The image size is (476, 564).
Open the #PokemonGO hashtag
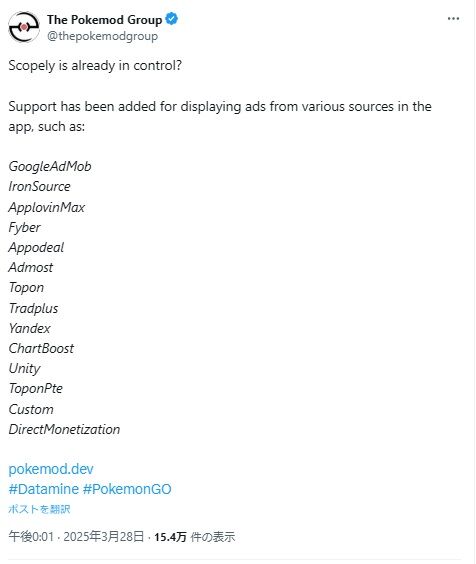pos(127,489)
